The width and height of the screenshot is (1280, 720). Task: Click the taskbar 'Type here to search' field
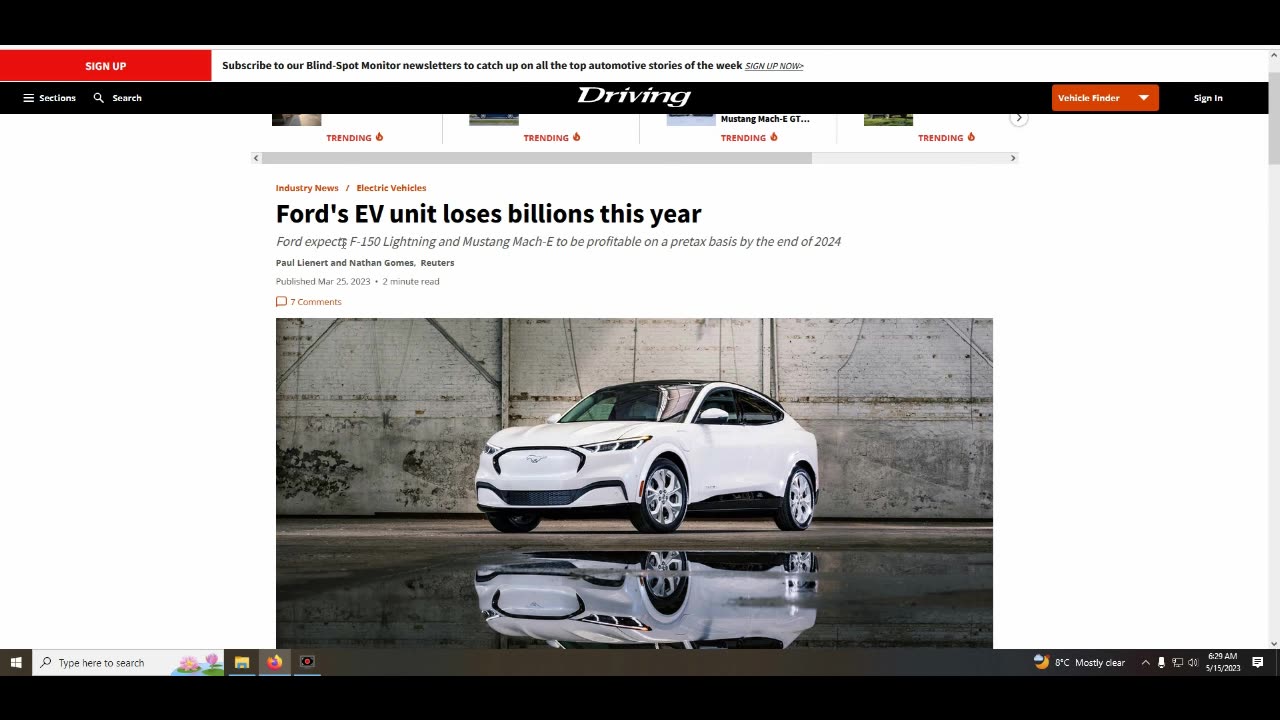click(130, 662)
